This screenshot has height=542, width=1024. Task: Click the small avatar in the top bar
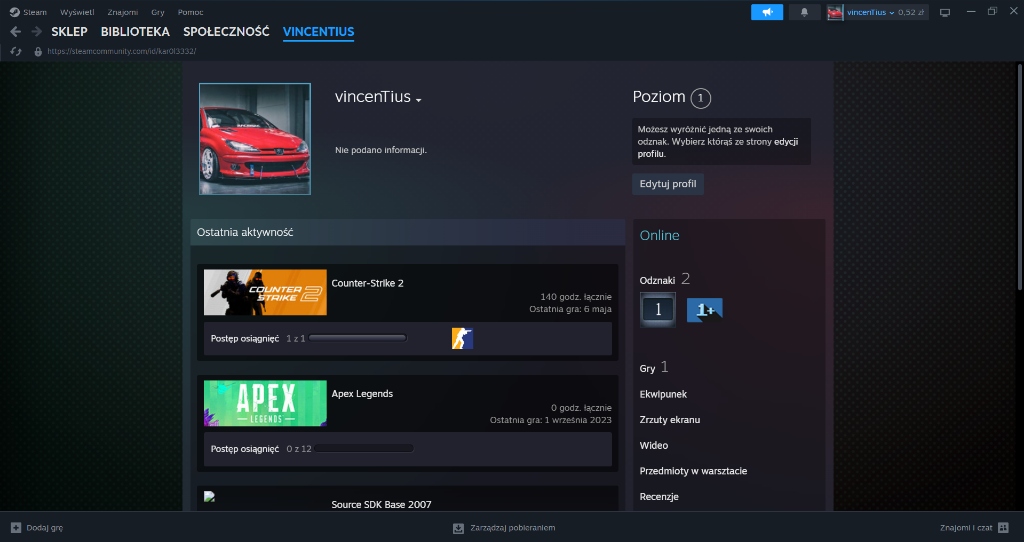tap(835, 12)
